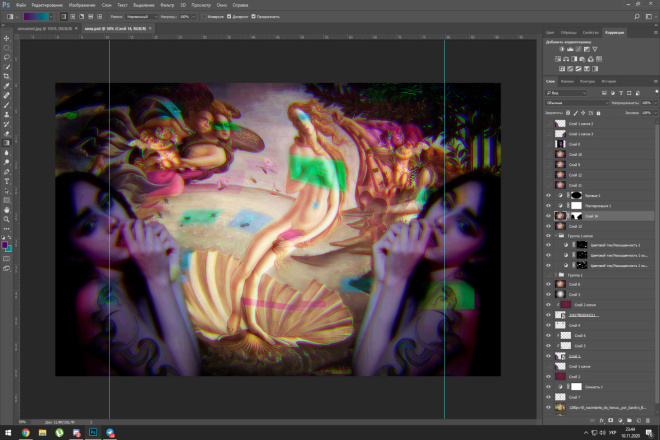Choose diamond gradient style in options bar
Viewport: 660px width, 440px height.
tap(100, 17)
